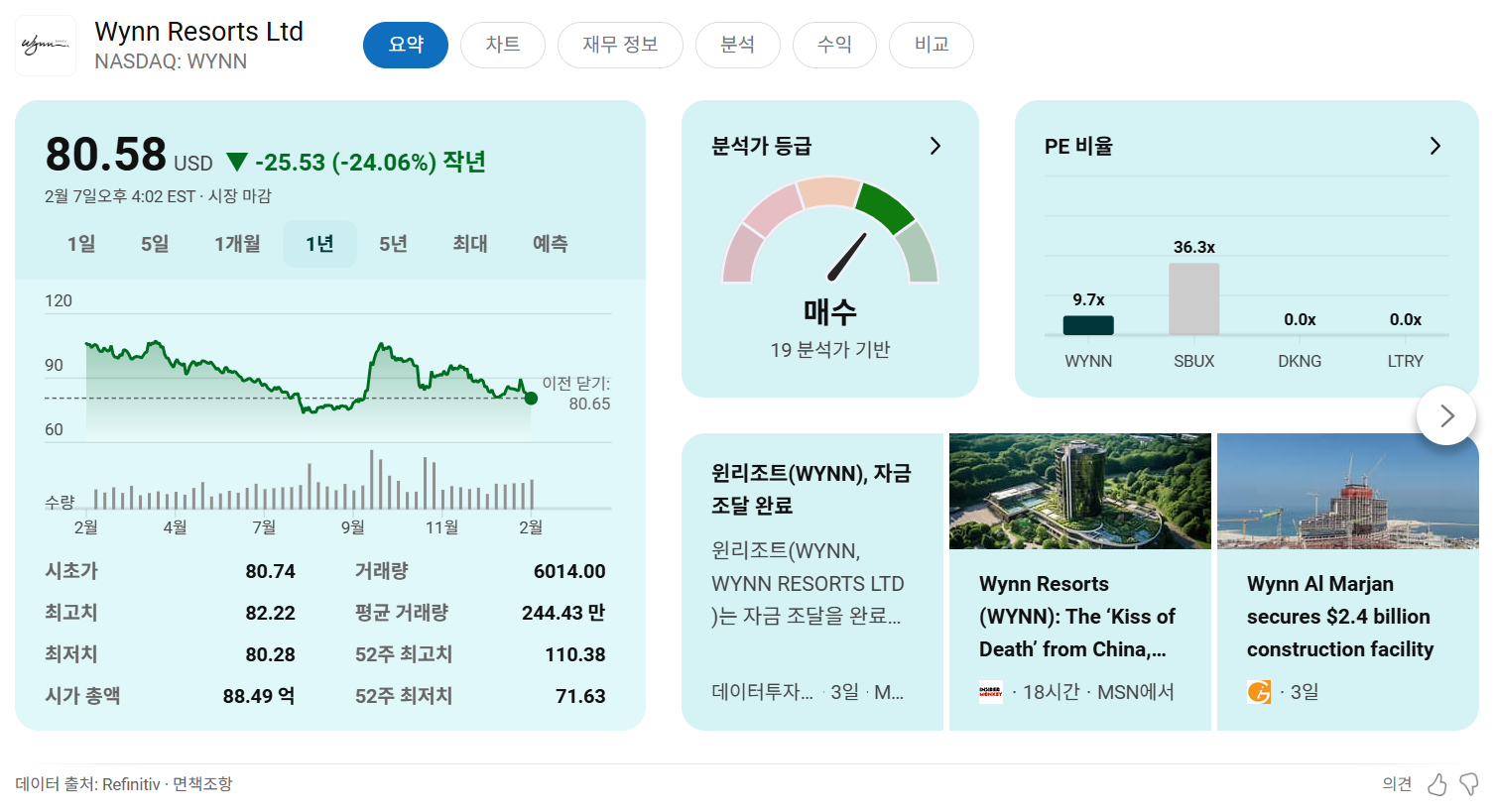Image resolution: width=1496 pixels, height=812 pixels.
Task: Click the Wynn Resorts logo icon
Action: (x=46, y=46)
